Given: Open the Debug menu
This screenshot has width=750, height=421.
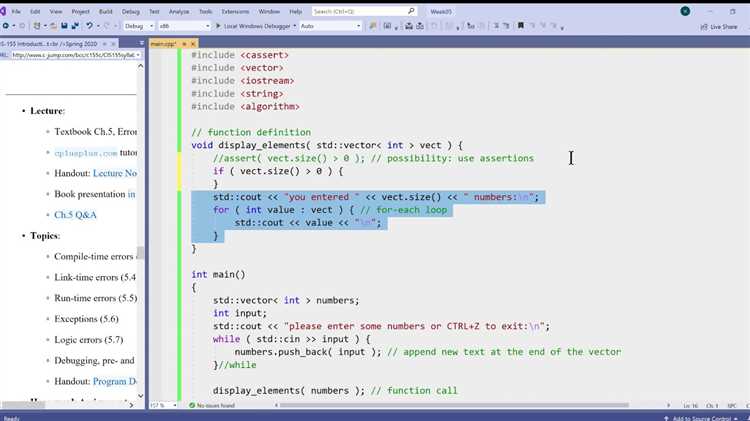Looking at the screenshot, I should [x=131, y=11].
